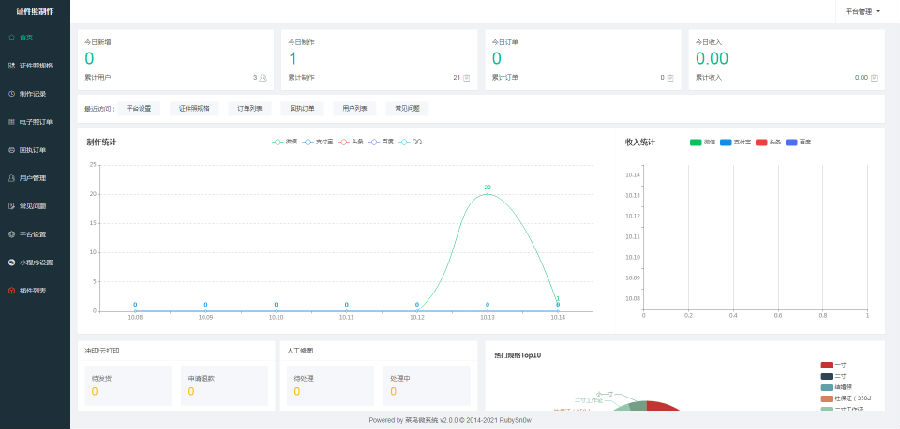Click the user icon beside 用户管理
The height and width of the screenshot is (429, 900).
[11, 178]
